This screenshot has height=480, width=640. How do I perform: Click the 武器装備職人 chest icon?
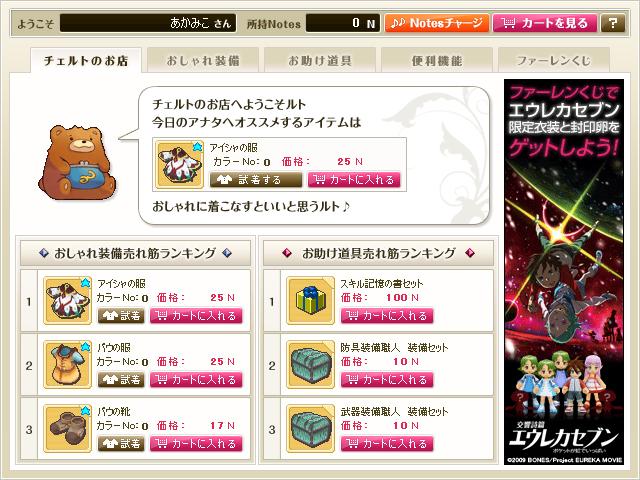310,429
